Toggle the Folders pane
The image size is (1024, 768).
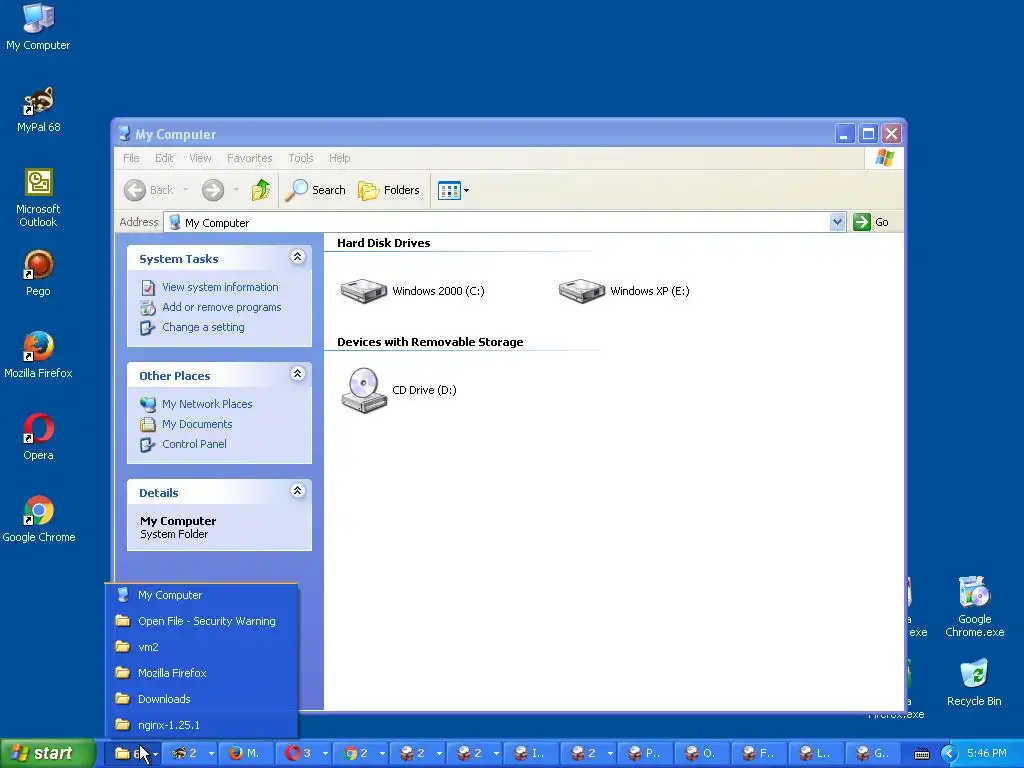click(x=389, y=190)
